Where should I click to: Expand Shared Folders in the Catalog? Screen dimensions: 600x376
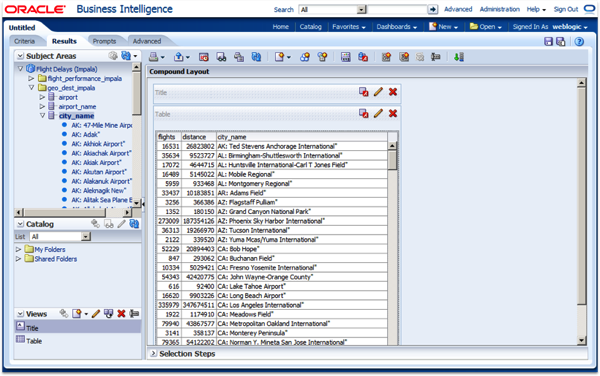pos(18,259)
